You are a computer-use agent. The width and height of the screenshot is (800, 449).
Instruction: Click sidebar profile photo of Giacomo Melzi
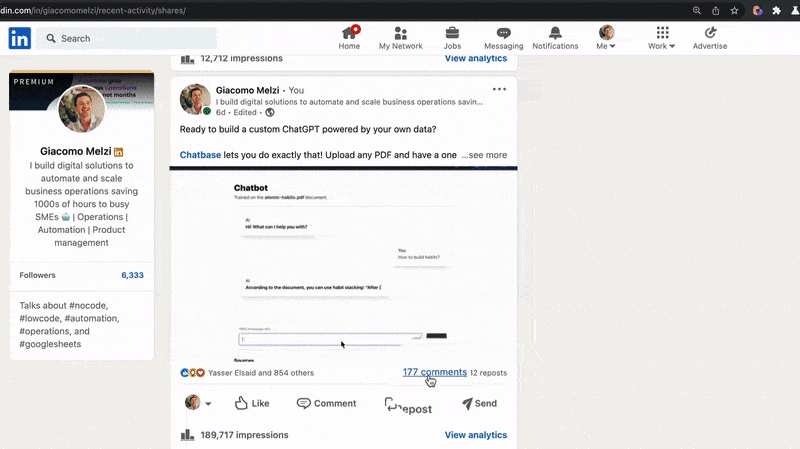(82, 109)
